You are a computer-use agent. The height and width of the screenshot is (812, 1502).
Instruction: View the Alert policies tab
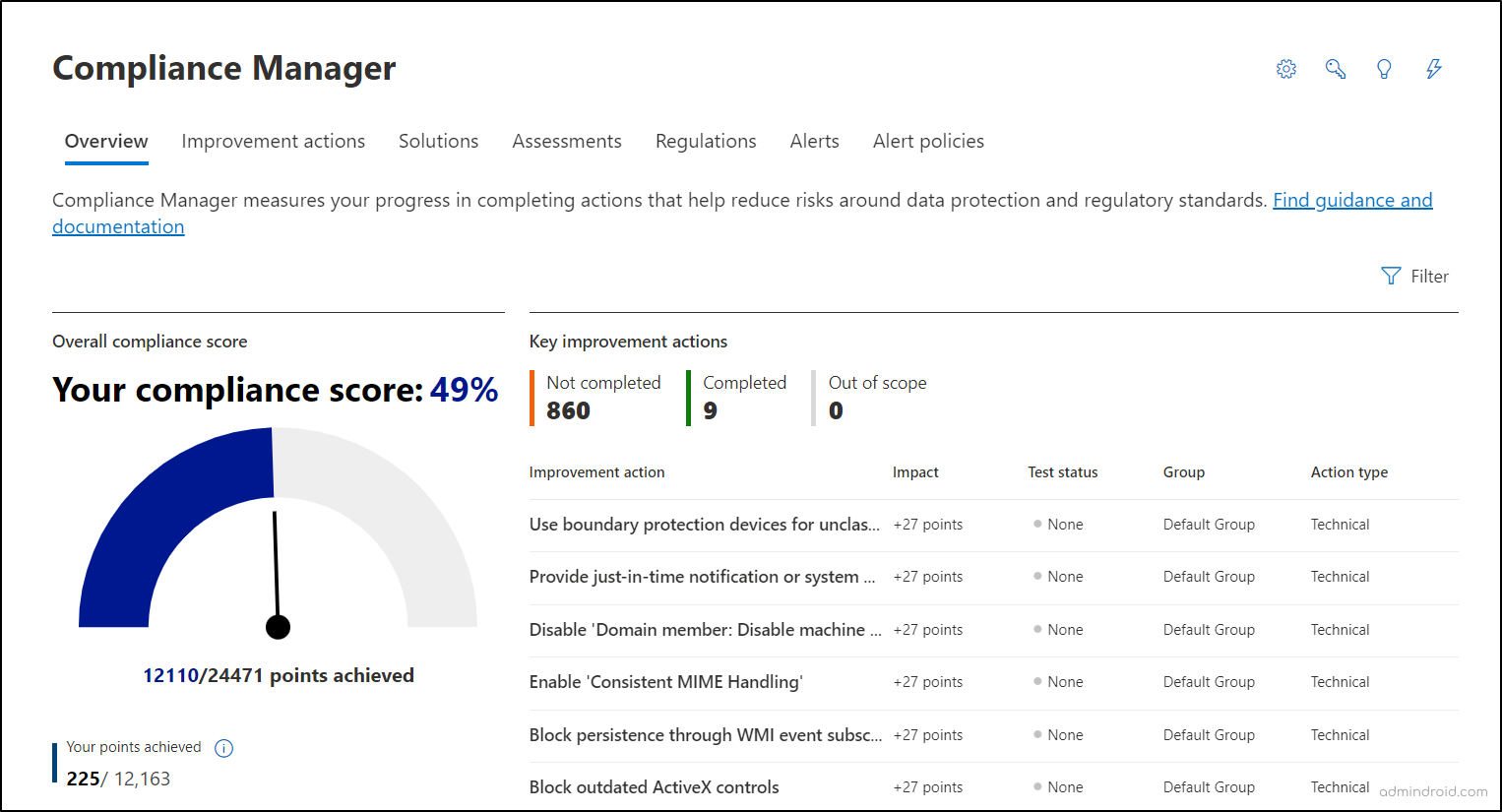(927, 141)
